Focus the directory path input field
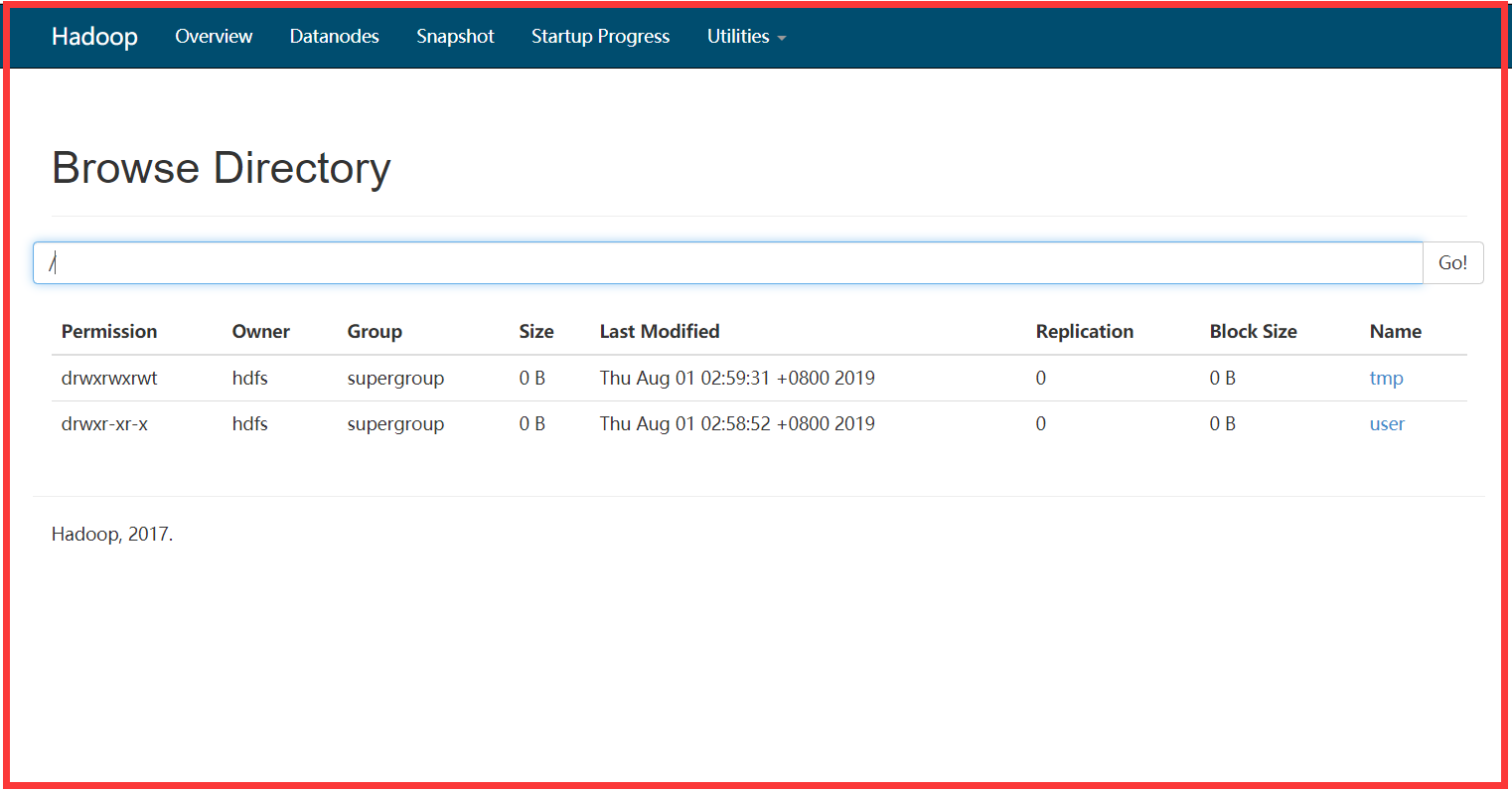Image resolution: width=1512 pixels, height=791 pixels. (728, 262)
